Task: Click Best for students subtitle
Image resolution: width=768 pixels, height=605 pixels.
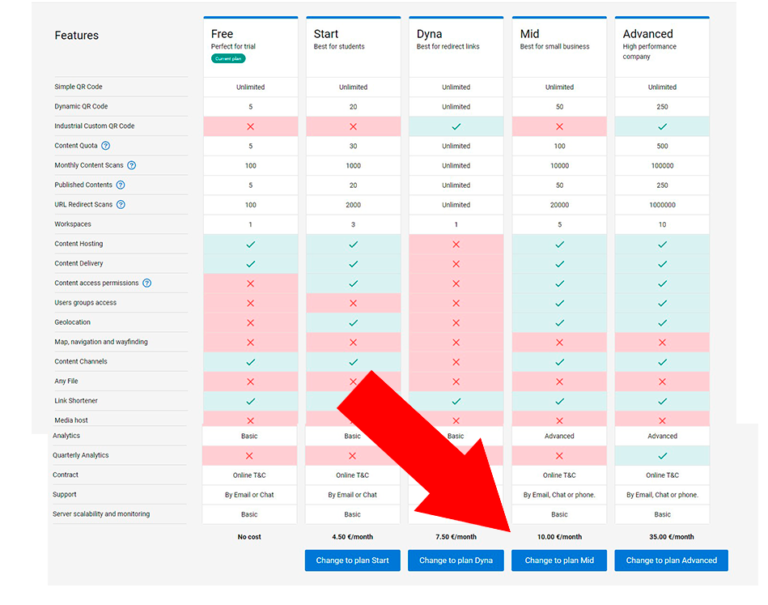Action: point(339,47)
